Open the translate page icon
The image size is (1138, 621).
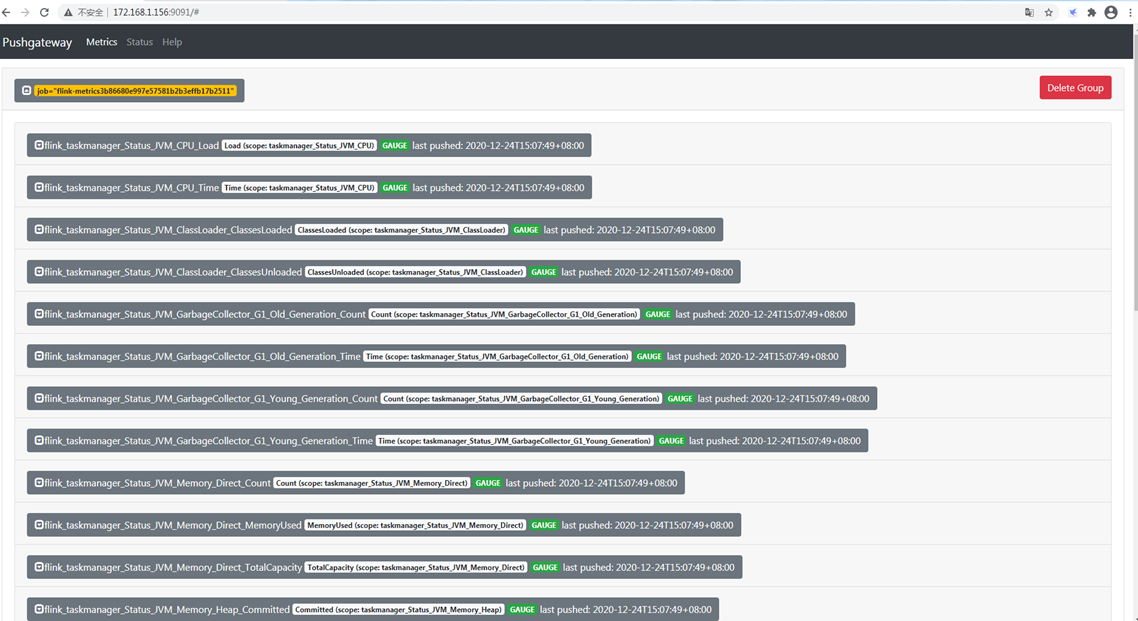1029,12
